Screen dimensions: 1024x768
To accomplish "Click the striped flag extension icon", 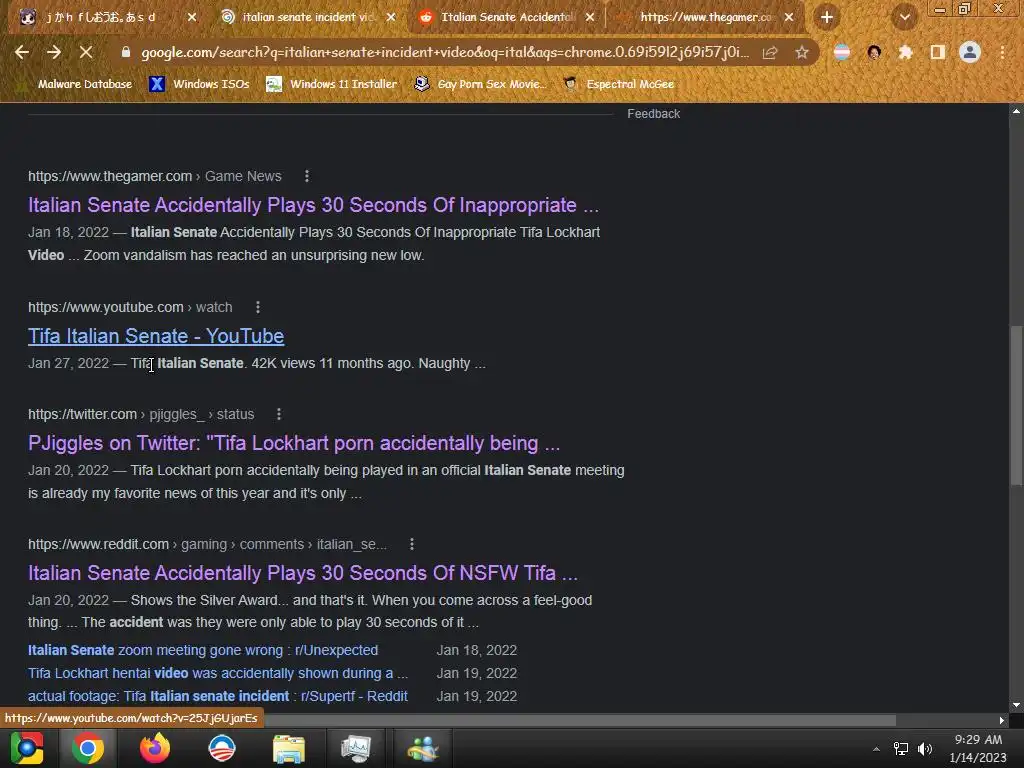I will pyautogui.click(x=842, y=53).
